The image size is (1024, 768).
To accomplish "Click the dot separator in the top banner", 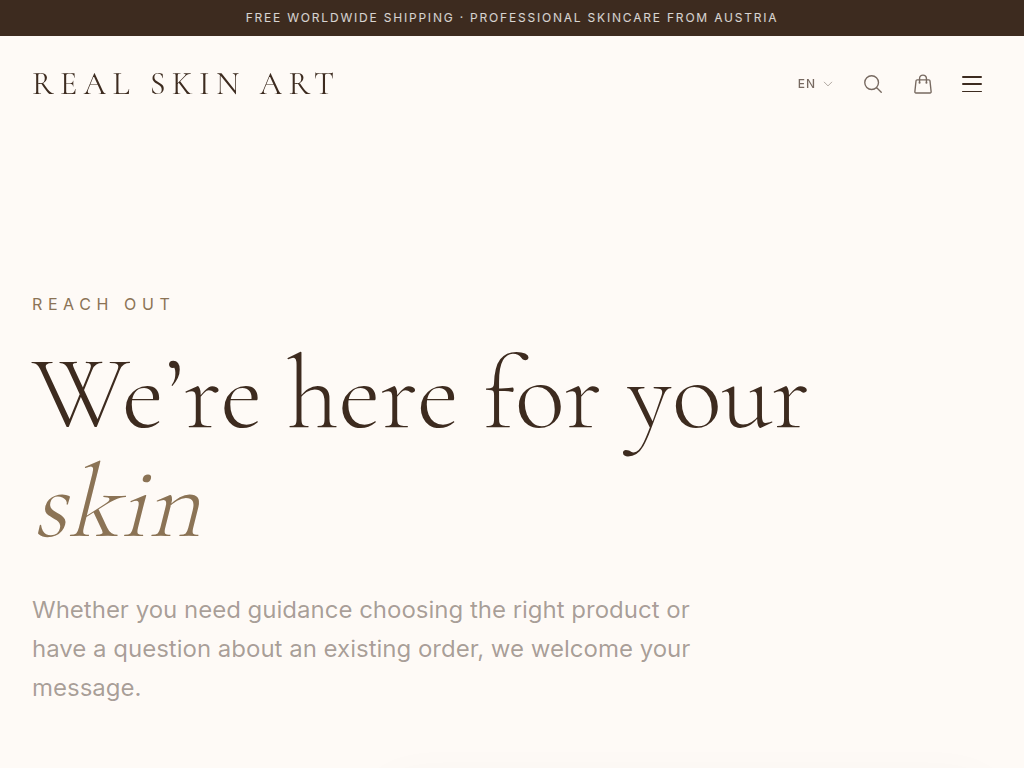I will [x=461, y=18].
